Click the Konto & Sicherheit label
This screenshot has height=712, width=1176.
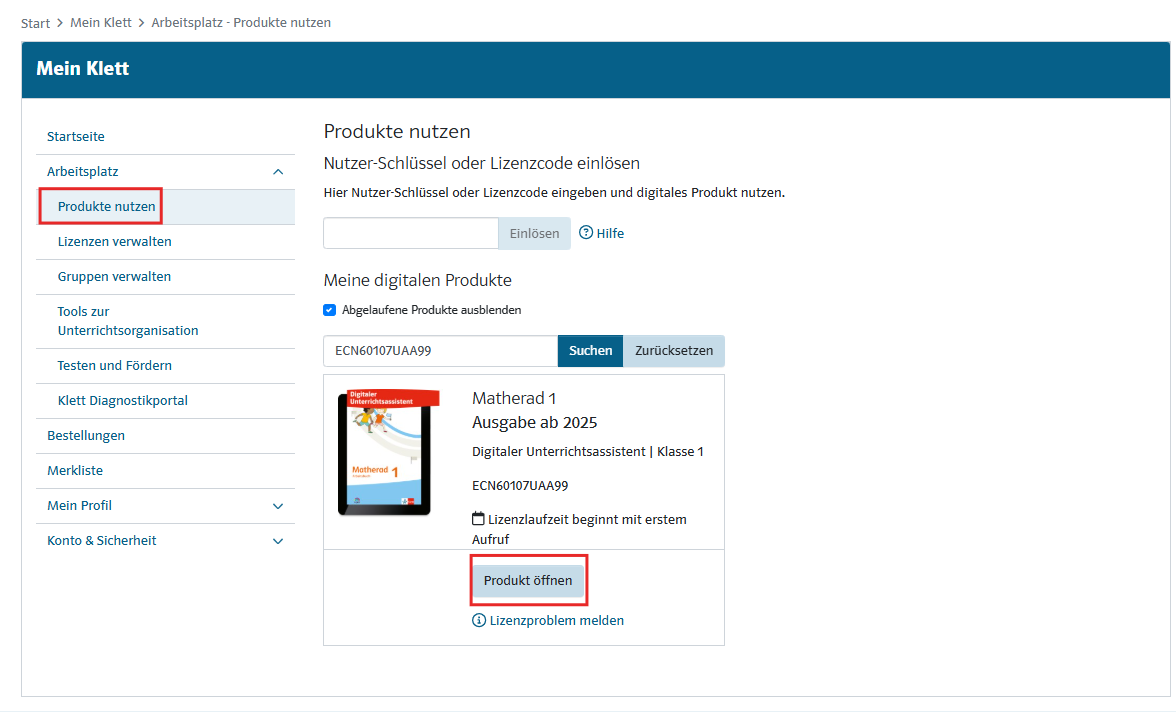[x=102, y=541]
